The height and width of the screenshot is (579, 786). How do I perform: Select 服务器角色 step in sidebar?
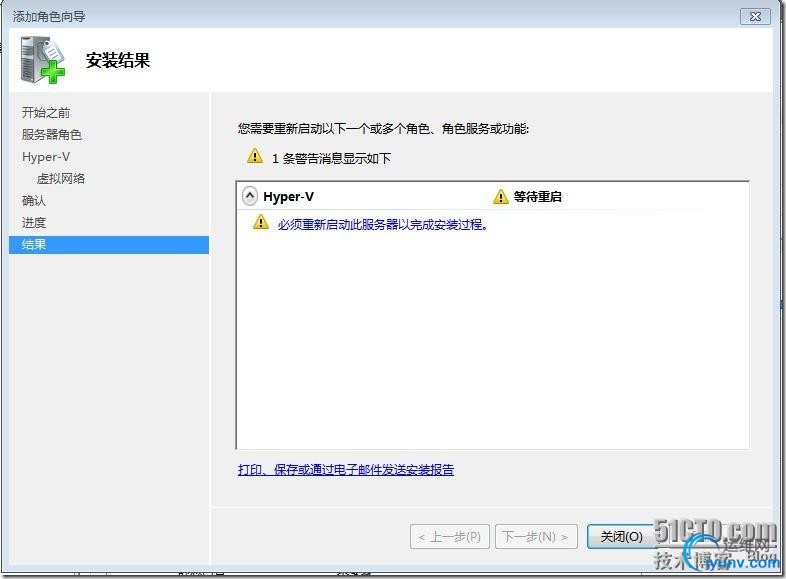click(51, 134)
